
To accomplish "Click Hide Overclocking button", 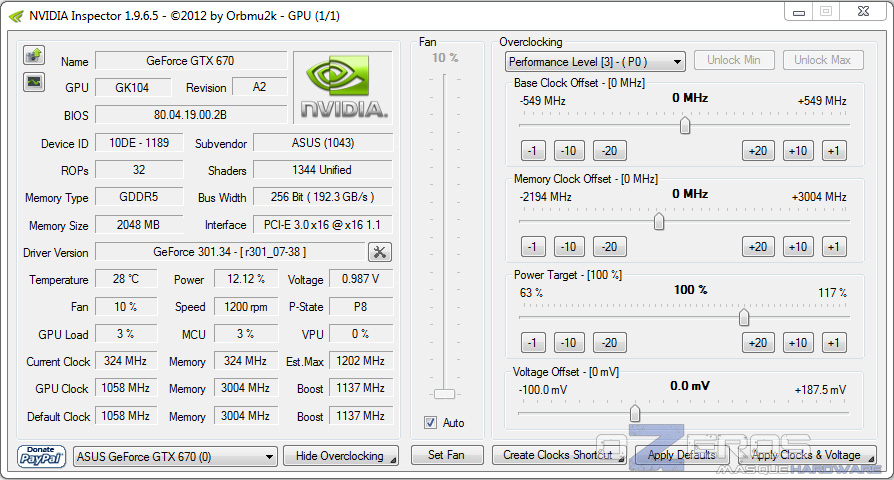I will point(340,456).
